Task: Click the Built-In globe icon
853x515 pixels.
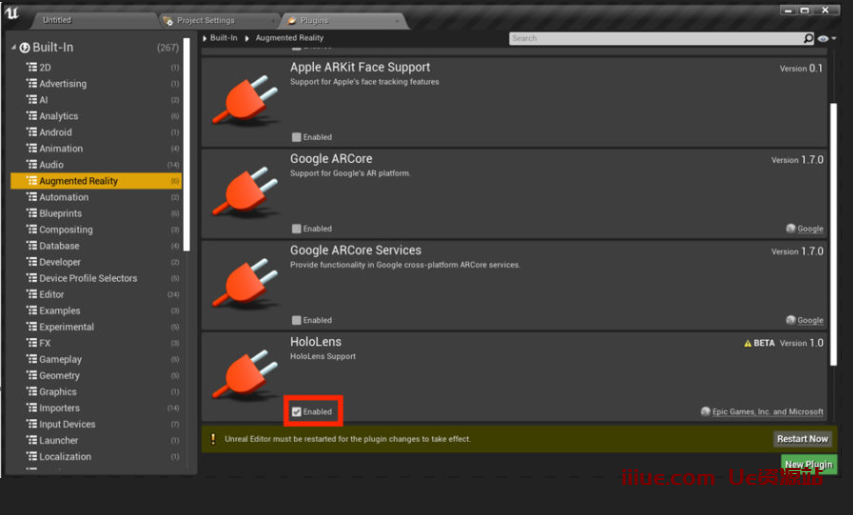Action: pyautogui.click(x=24, y=48)
